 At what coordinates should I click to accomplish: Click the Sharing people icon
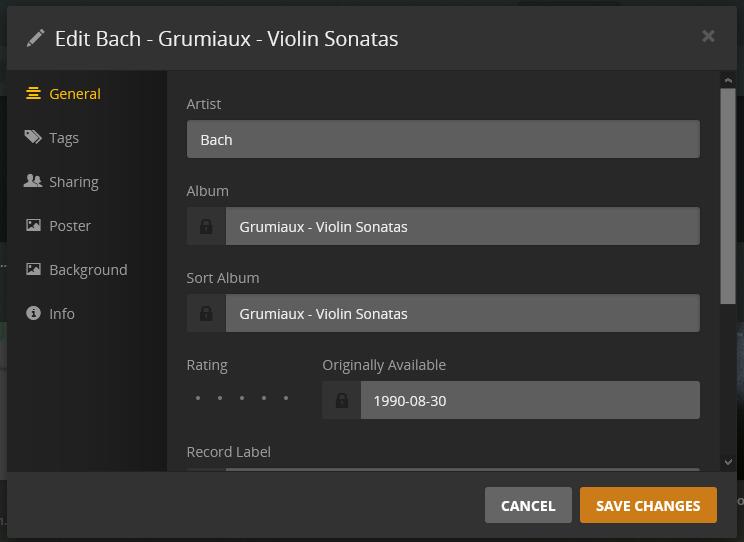tap(34, 181)
